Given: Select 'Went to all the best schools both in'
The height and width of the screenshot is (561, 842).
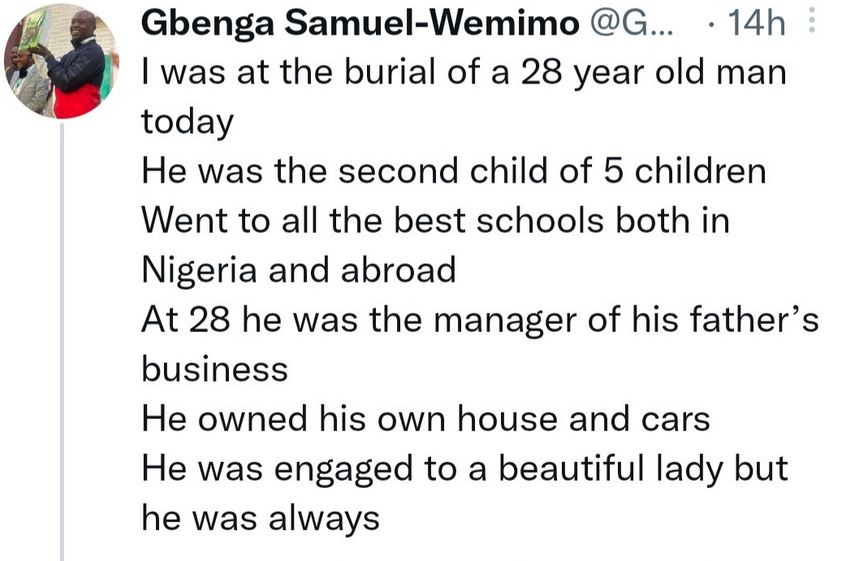Looking at the screenshot, I should [x=435, y=221].
